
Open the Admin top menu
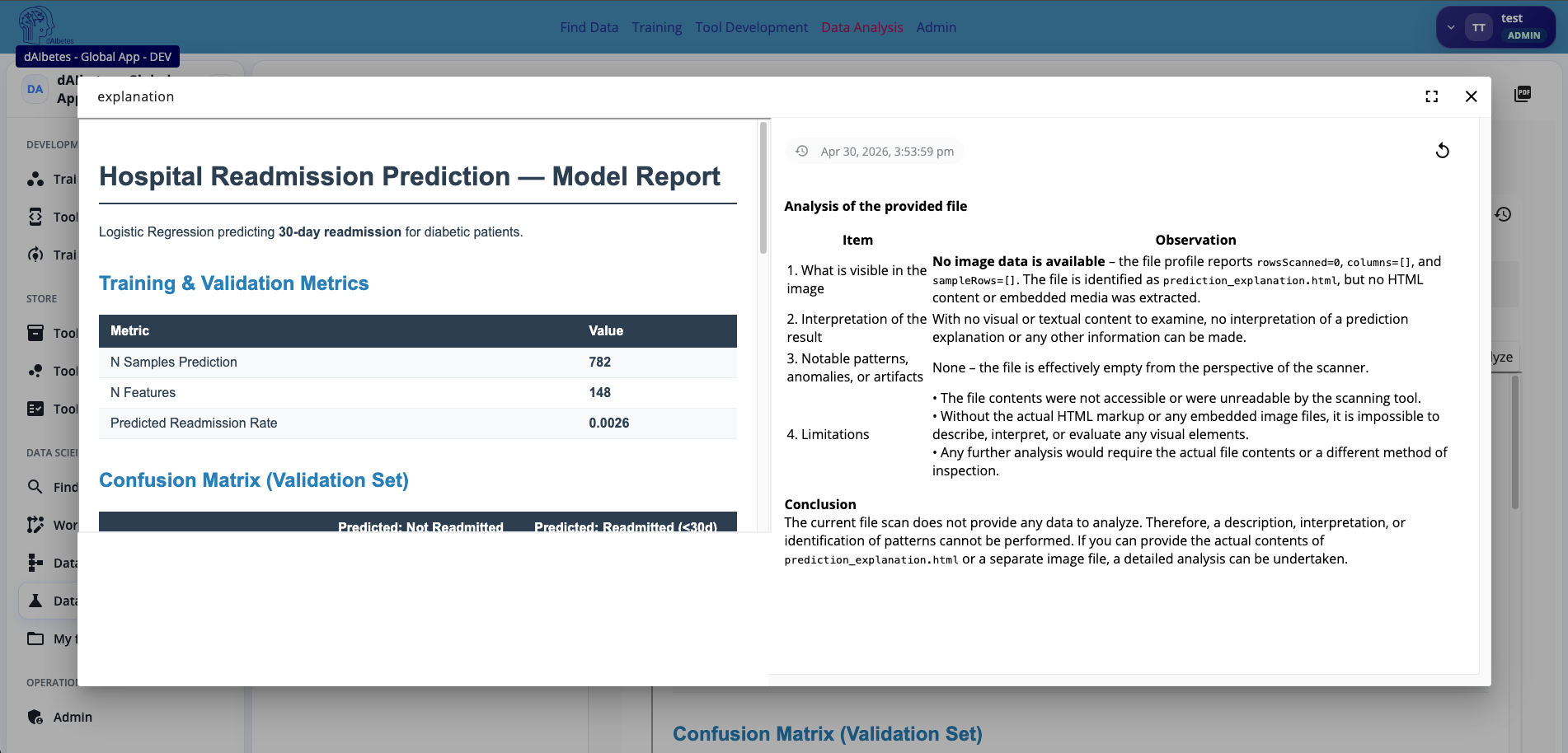[936, 27]
